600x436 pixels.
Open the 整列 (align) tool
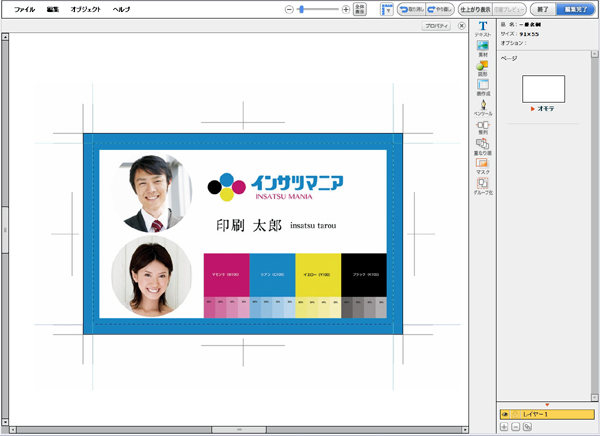[x=483, y=127]
